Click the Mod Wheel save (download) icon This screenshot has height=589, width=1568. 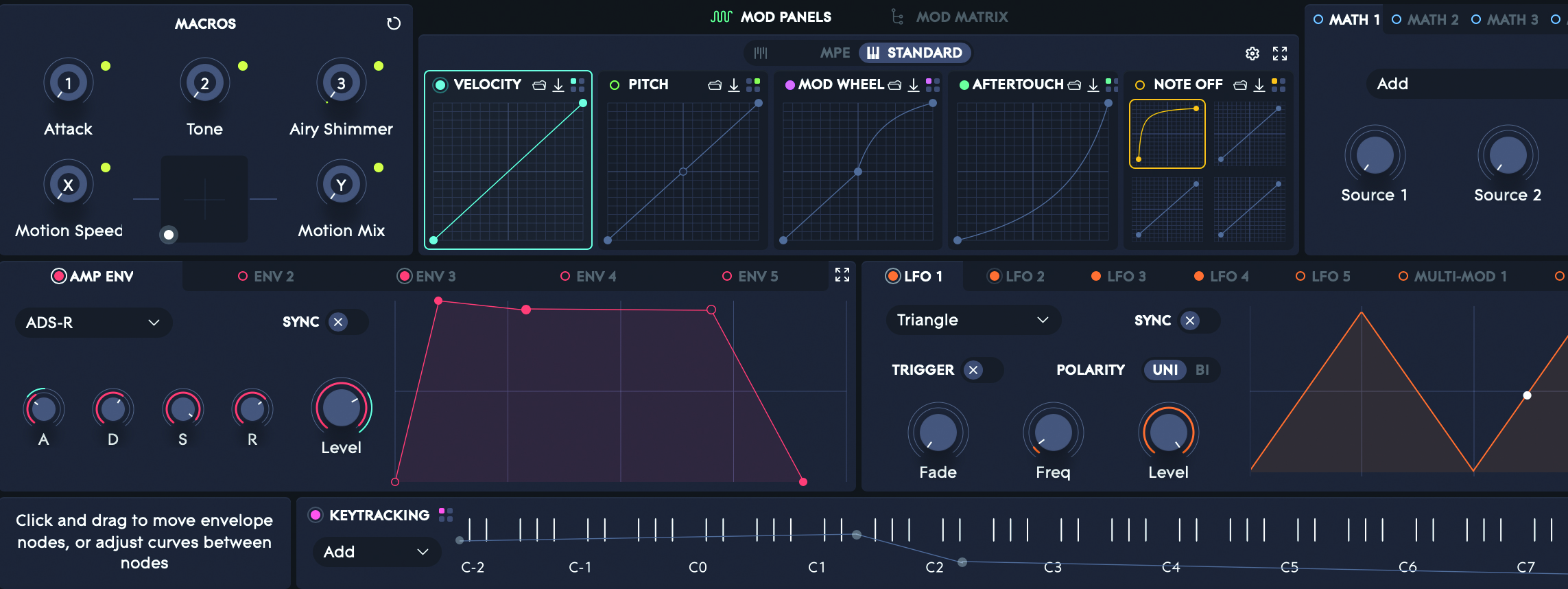tap(914, 84)
